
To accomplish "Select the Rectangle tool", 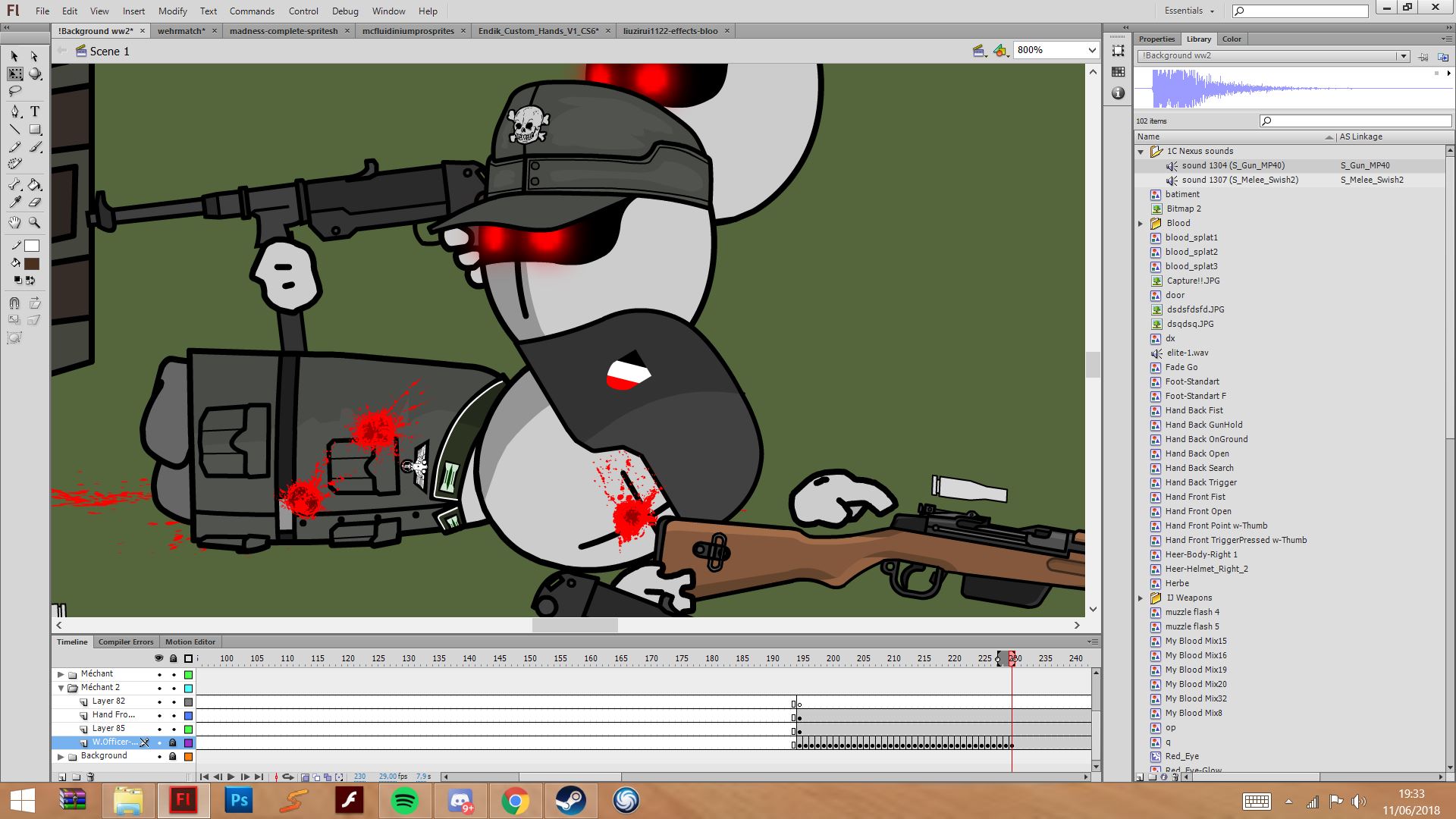I will [x=34, y=130].
